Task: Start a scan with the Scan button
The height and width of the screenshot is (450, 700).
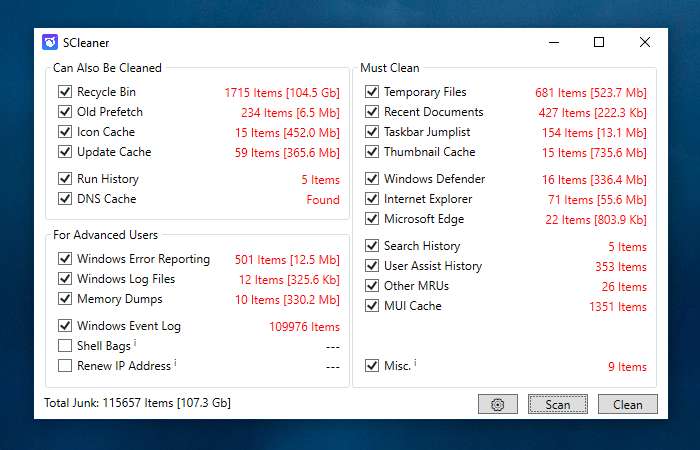Action: [x=558, y=404]
